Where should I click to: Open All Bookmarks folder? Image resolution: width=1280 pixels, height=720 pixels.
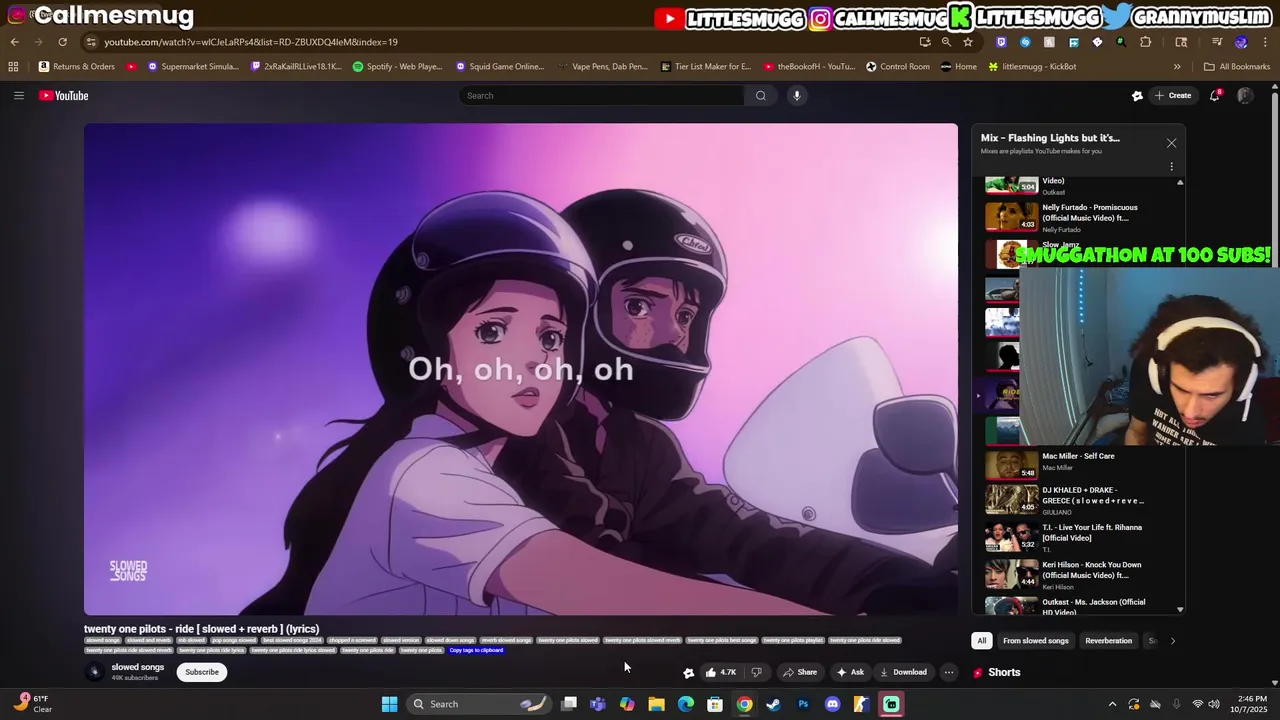(x=1237, y=67)
